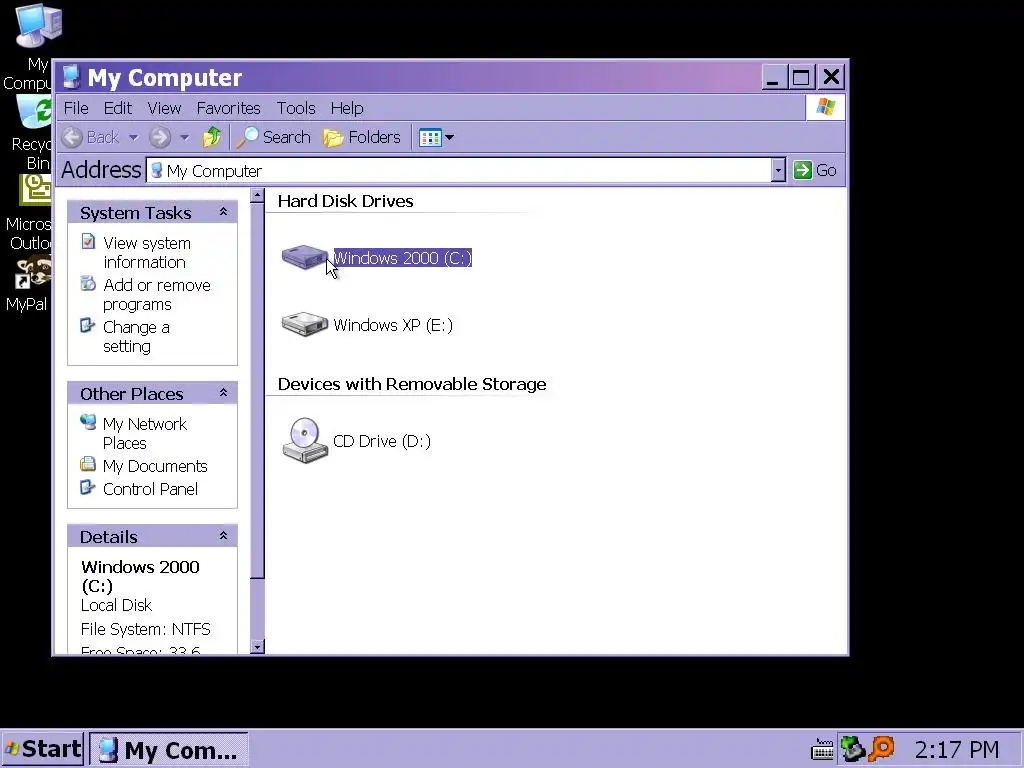1024x768 pixels.
Task: Open My Network Places link
Action: 145,433
